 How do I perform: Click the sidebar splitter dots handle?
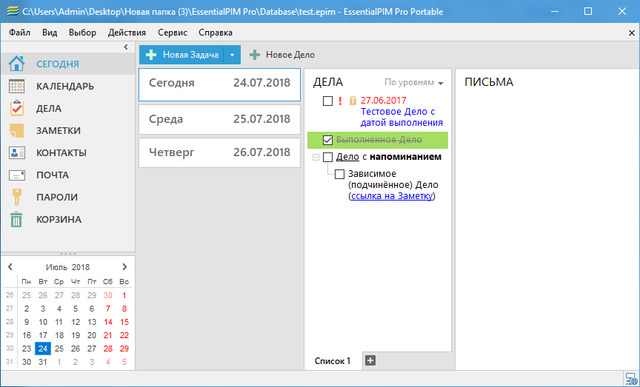[x=68, y=254]
